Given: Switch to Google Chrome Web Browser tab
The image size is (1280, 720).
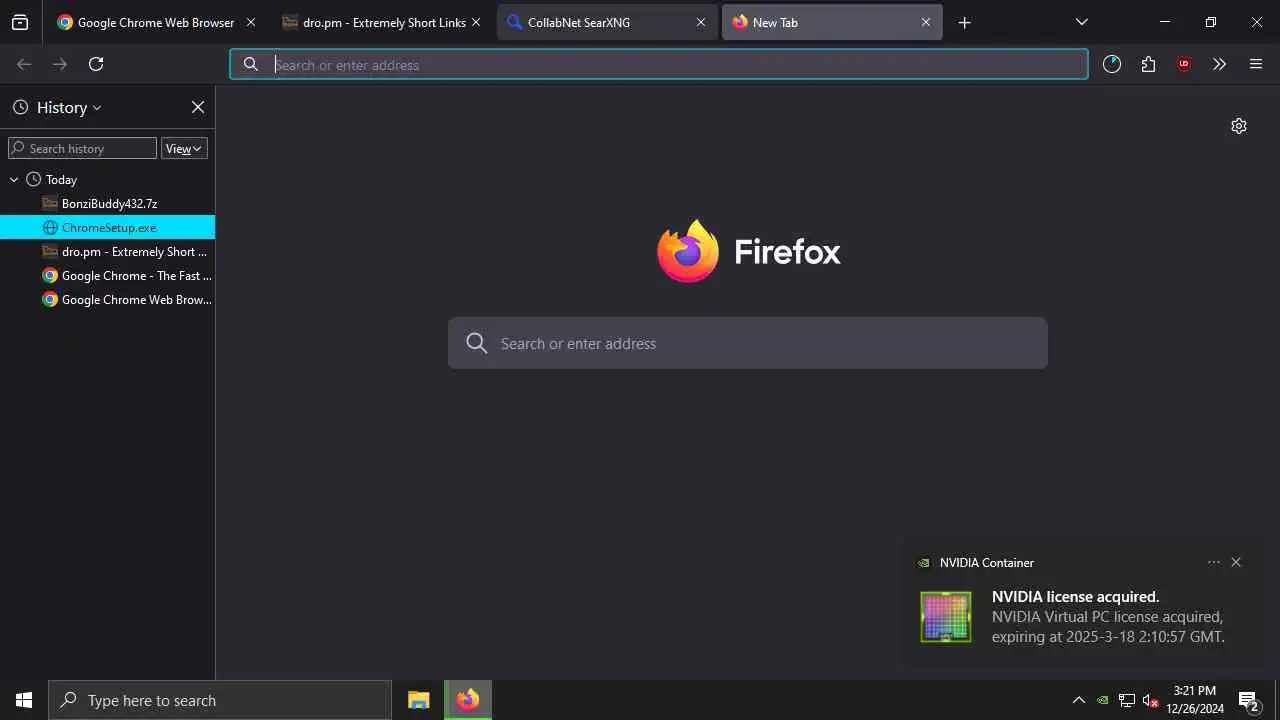Looking at the screenshot, I should (155, 22).
